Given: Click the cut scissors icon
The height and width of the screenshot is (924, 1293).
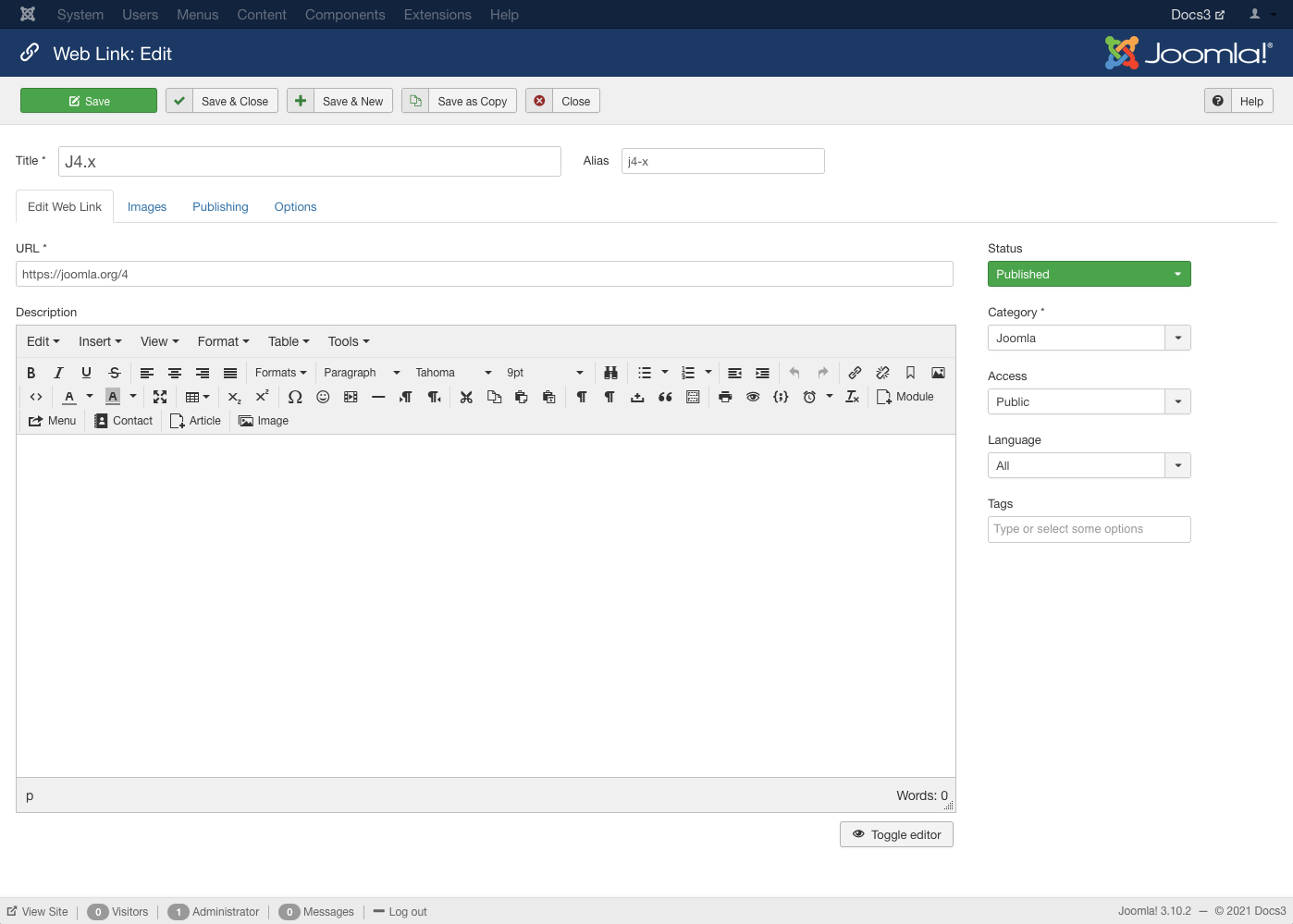Looking at the screenshot, I should point(466,397).
